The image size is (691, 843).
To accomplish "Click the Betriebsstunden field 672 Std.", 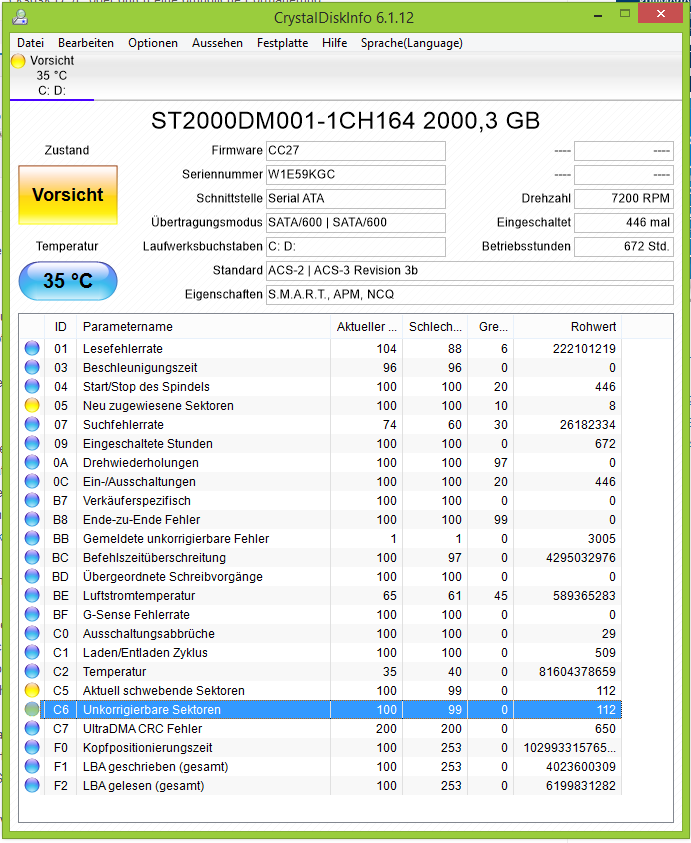I will coord(624,246).
